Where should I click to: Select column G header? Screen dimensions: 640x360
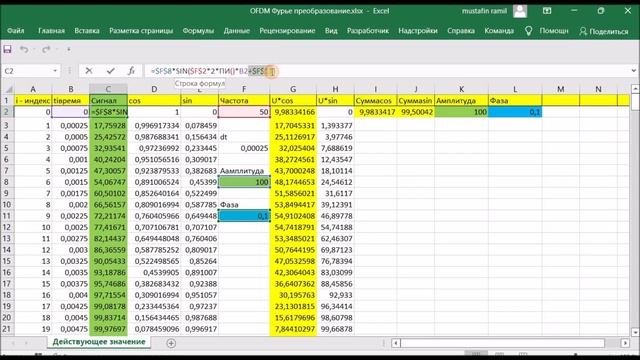point(293,89)
